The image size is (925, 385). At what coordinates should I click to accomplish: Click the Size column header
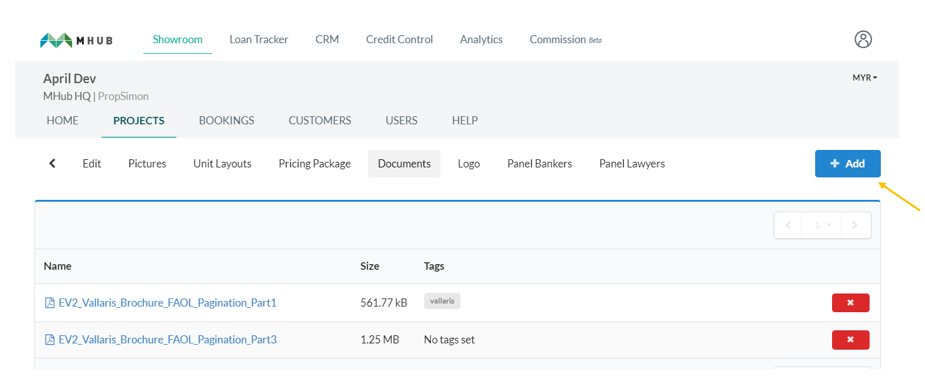click(x=370, y=266)
